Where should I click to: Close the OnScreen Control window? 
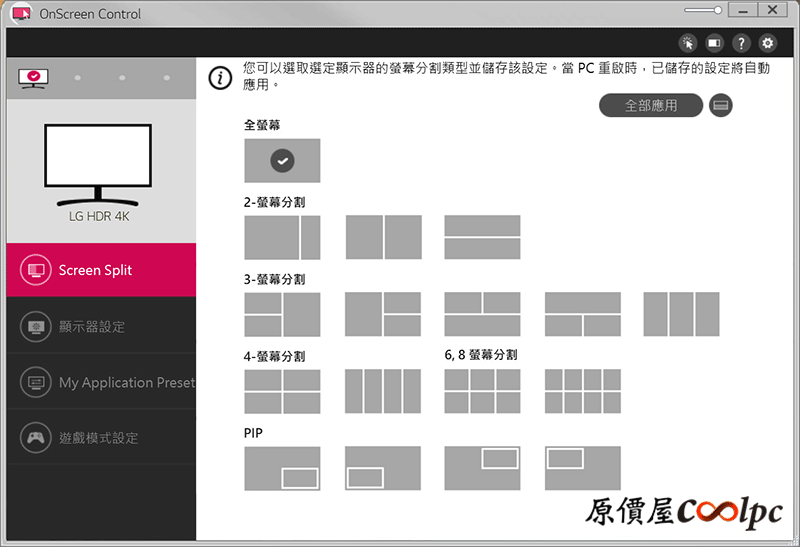(772, 10)
